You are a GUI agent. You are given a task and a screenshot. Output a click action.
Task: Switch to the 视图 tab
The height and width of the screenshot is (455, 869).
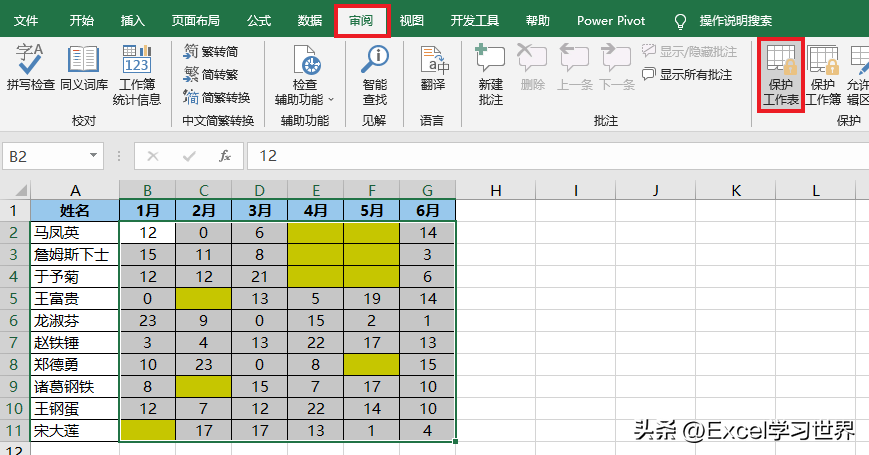[412, 21]
